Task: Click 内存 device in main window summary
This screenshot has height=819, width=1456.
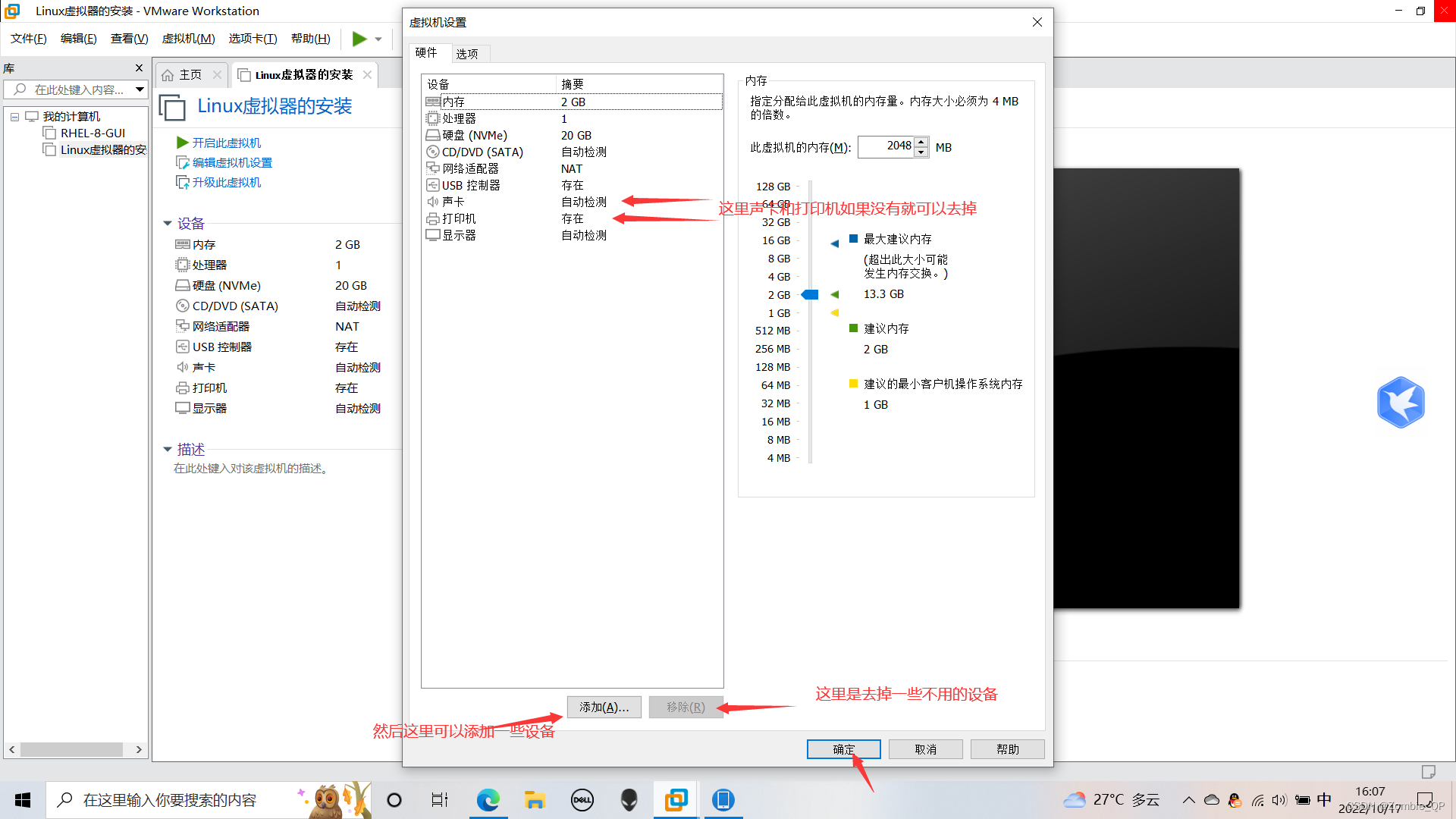Action: coord(204,244)
